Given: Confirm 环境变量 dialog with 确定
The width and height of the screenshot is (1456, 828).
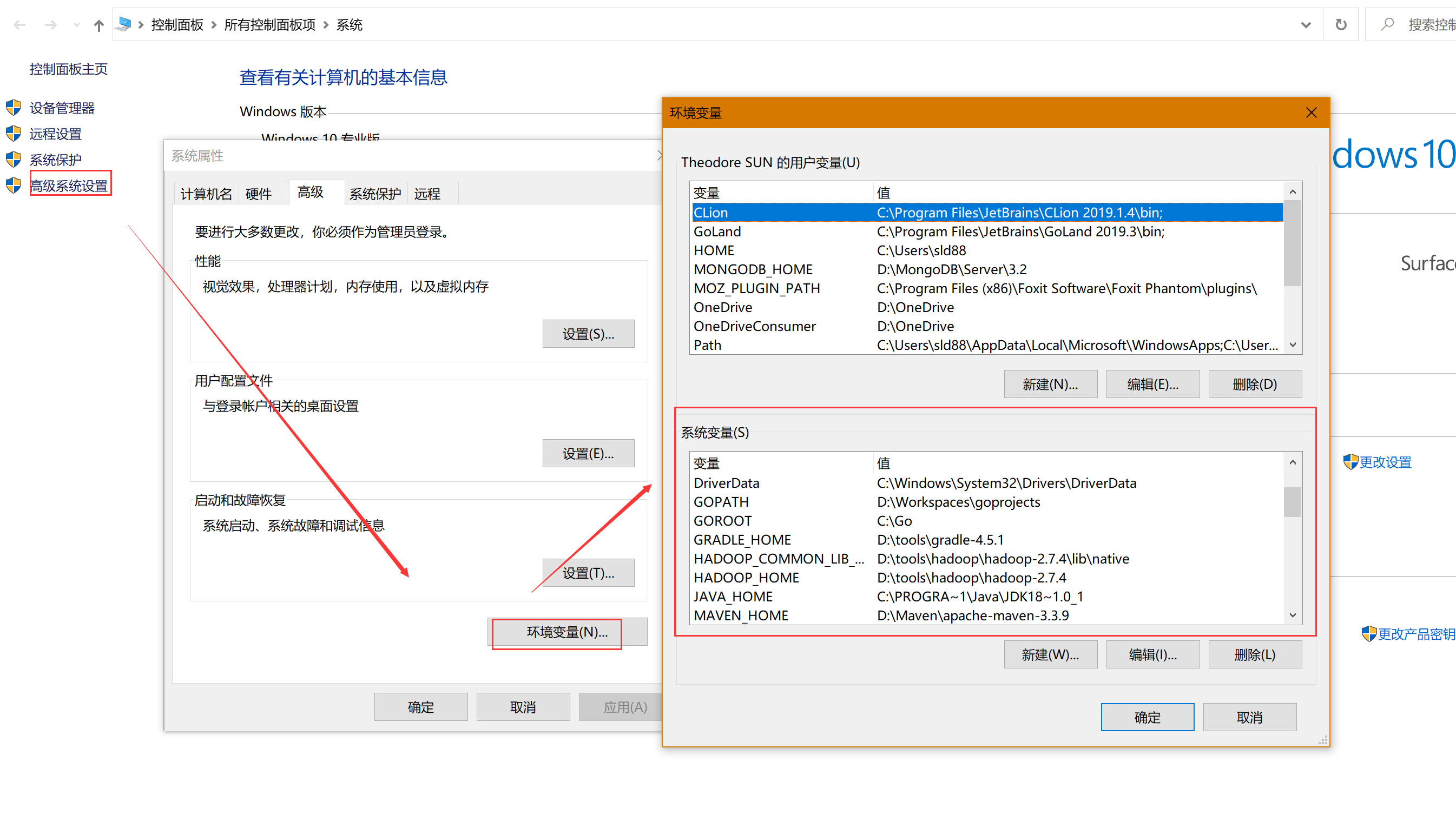Looking at the screenshot, I should 1148,717.
